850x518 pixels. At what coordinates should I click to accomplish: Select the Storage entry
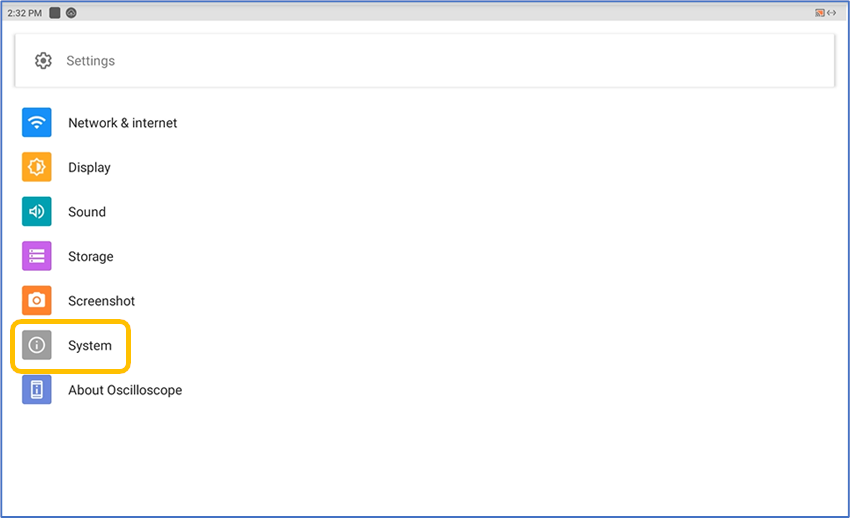pos(91,256)
